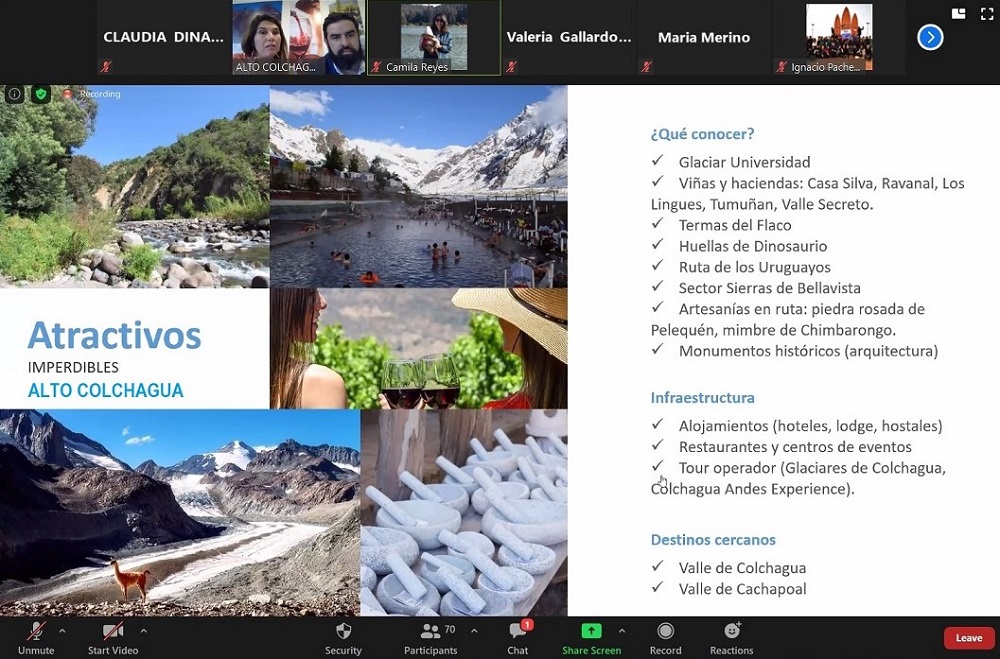This screenshot has height=659, width=1000.
Task: Start video with the camera button
Action: coord(112,637)
